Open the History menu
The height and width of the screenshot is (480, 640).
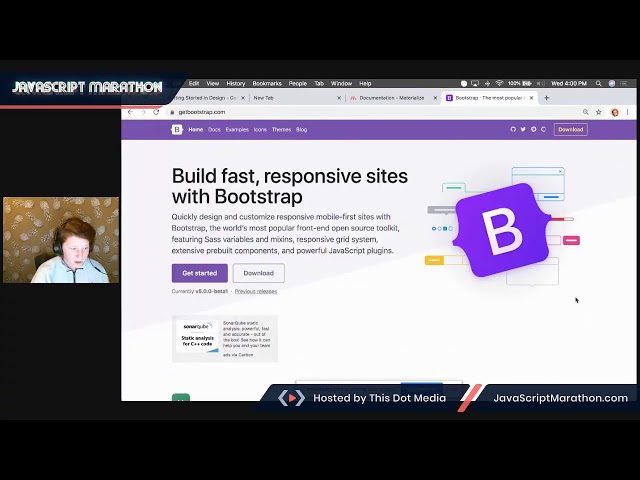(x=236, y=83)
